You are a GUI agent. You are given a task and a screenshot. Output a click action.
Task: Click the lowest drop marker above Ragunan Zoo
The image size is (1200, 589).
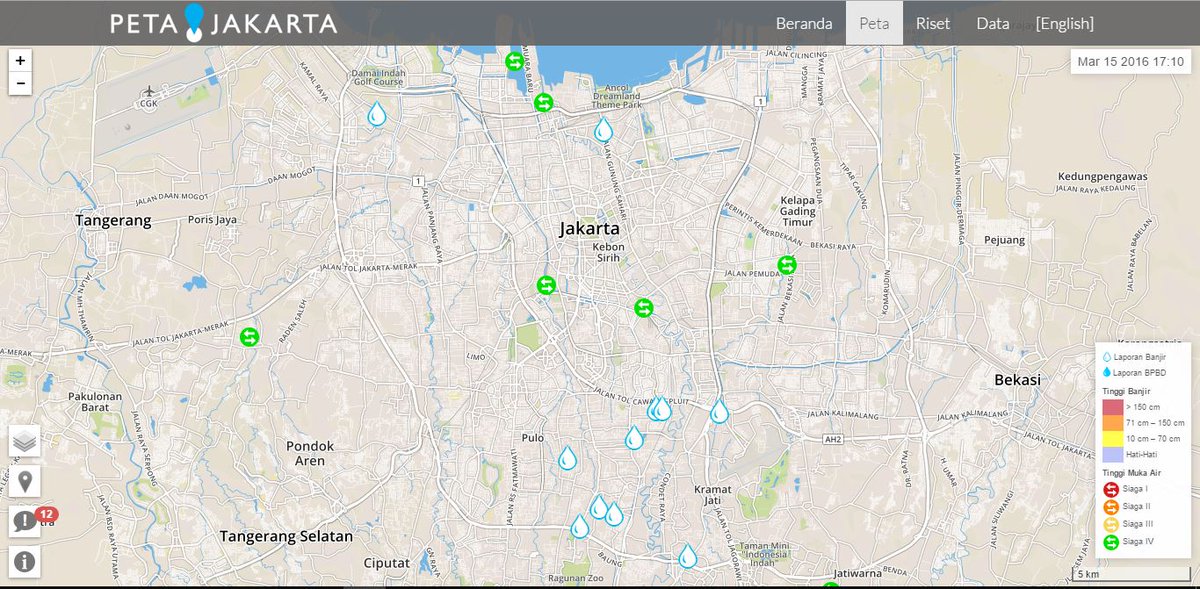[579, 526]
